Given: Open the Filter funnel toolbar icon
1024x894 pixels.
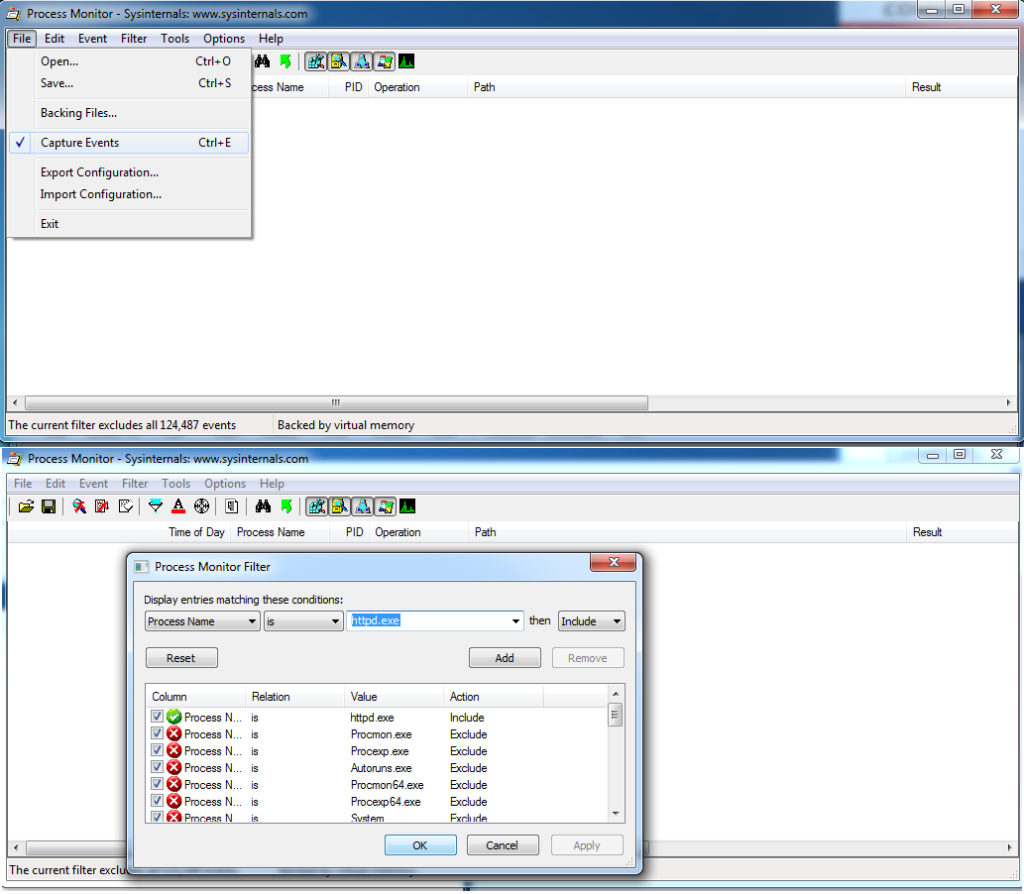Looking at the screenshot, I should click(x=155, y=507).
